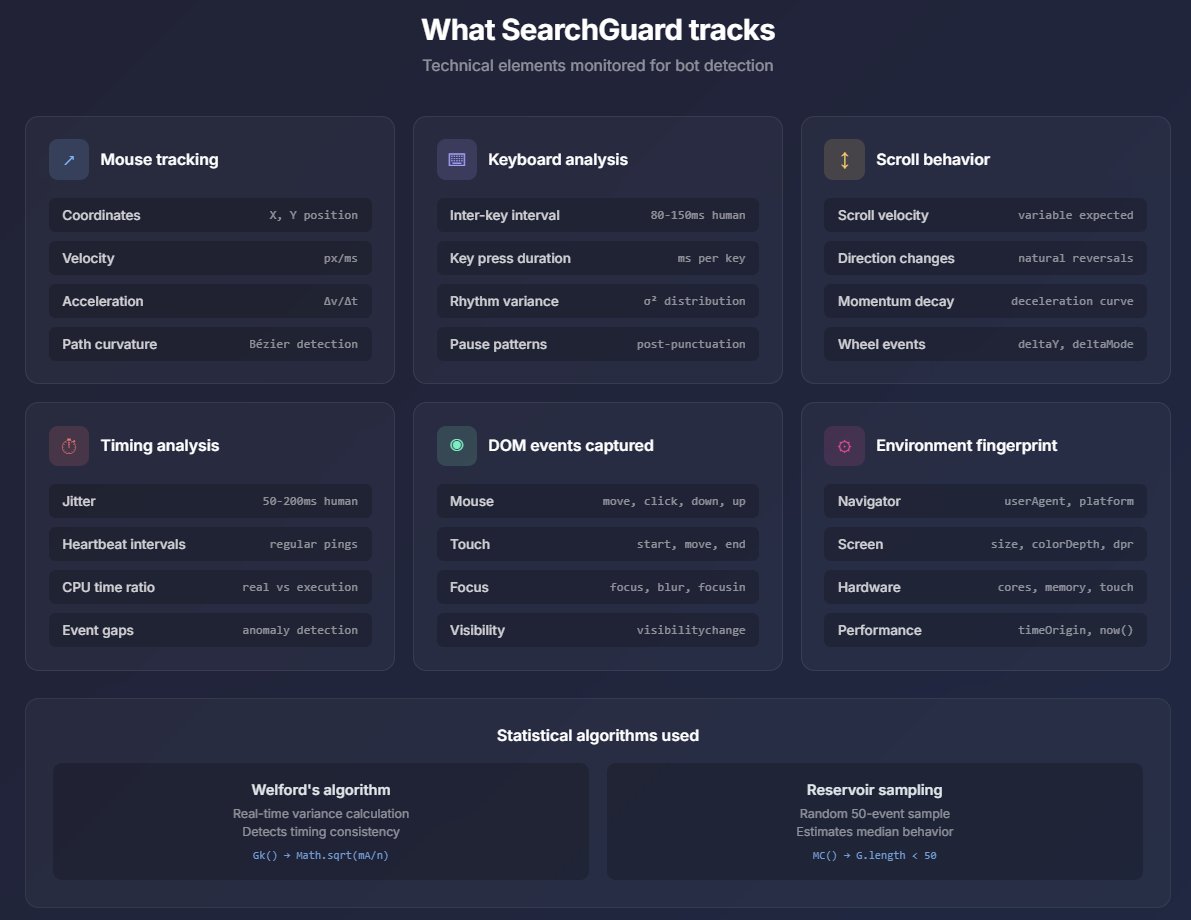The image size is (1191, 920).
Task: Select the Velocity px/ms row
Action: pos(210,258)
